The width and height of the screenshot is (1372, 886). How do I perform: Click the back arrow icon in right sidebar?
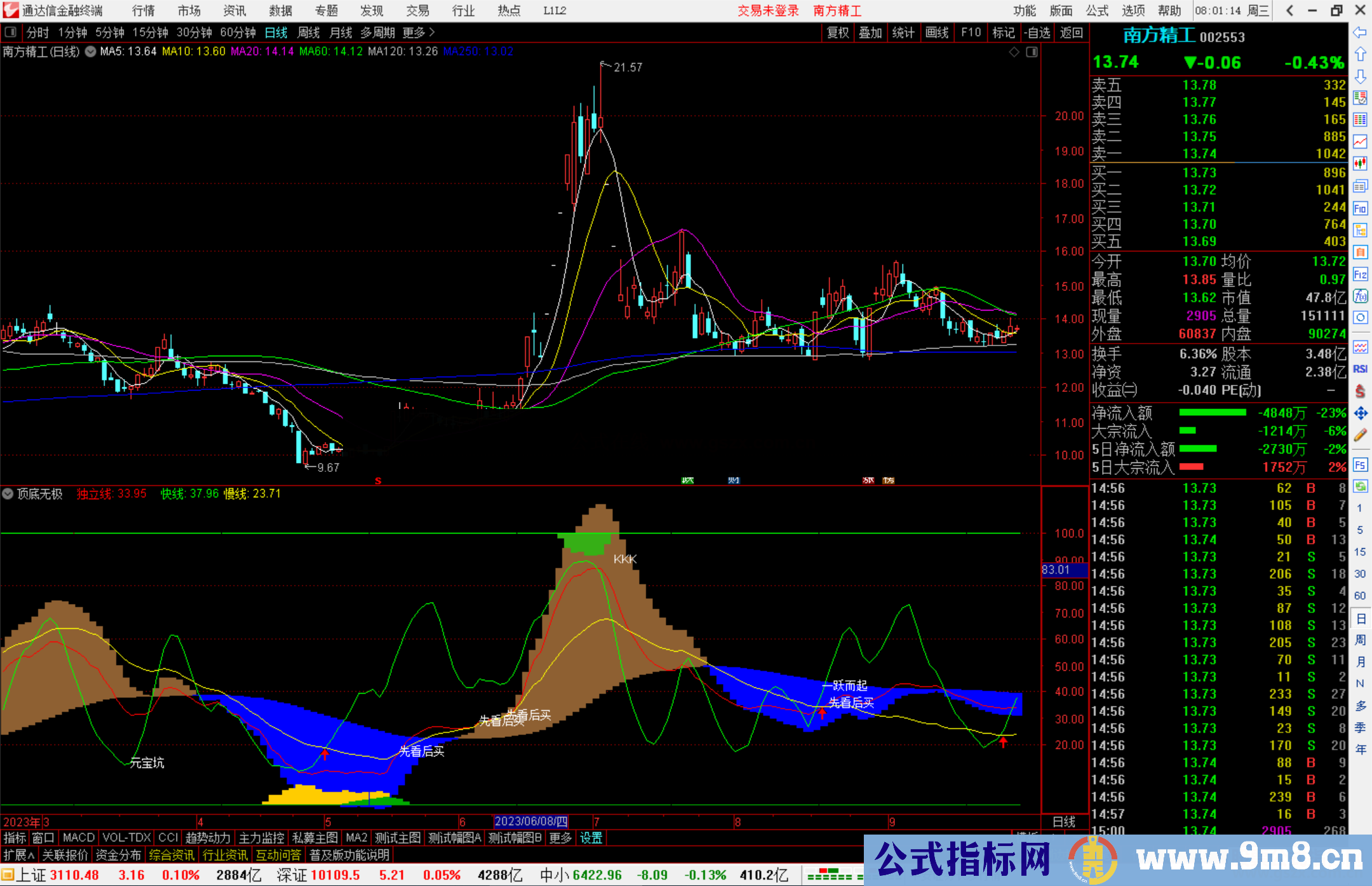point(1360,32)
